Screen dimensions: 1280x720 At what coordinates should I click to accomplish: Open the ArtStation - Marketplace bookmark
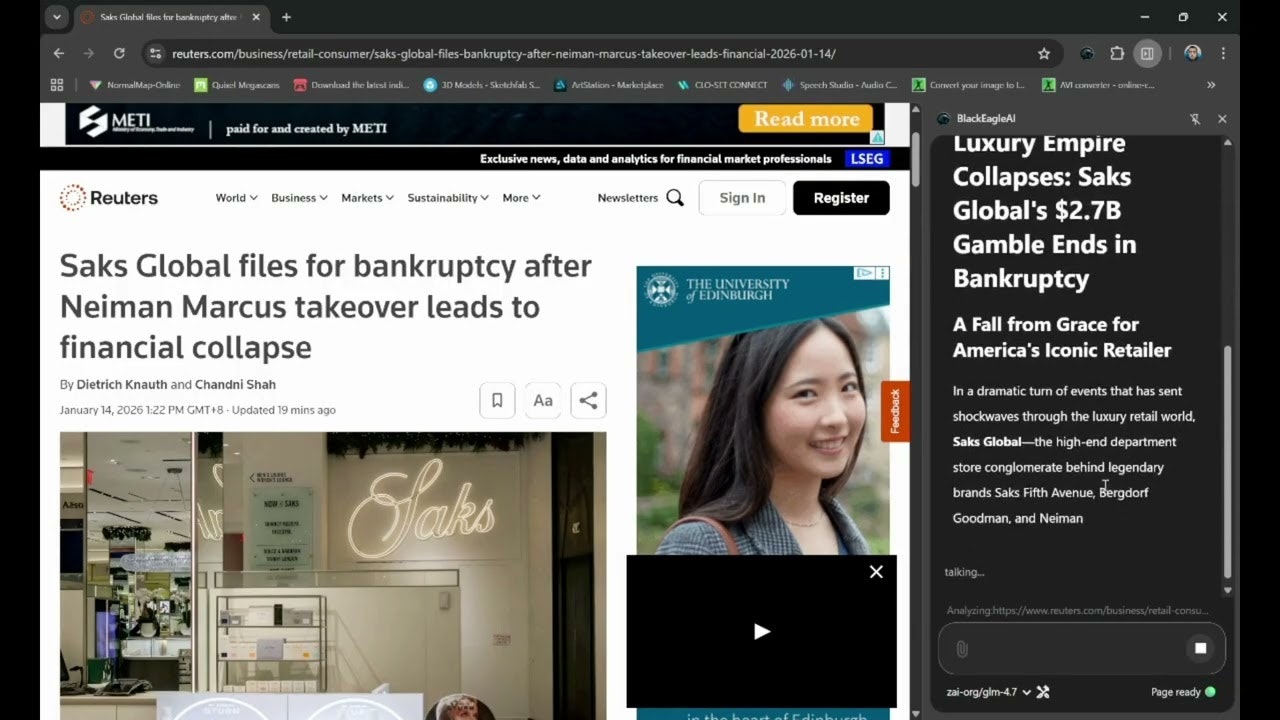pos(608,85)
